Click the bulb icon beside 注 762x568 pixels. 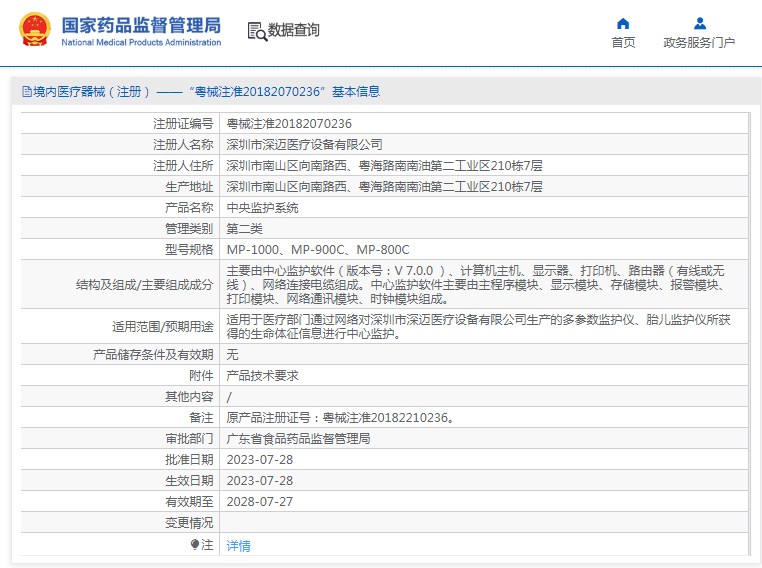195,544
